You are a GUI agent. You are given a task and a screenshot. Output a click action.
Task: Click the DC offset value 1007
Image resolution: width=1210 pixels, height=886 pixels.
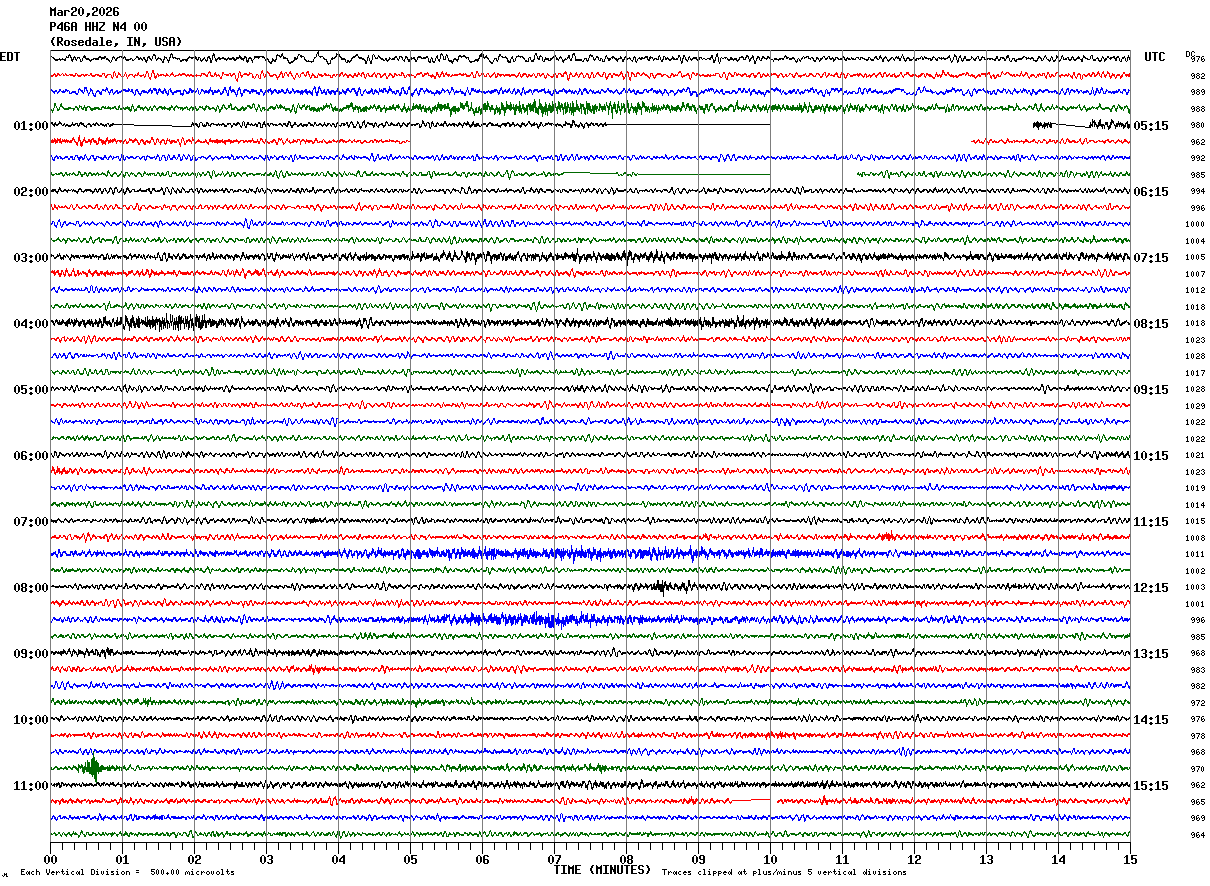point(1196,274)
